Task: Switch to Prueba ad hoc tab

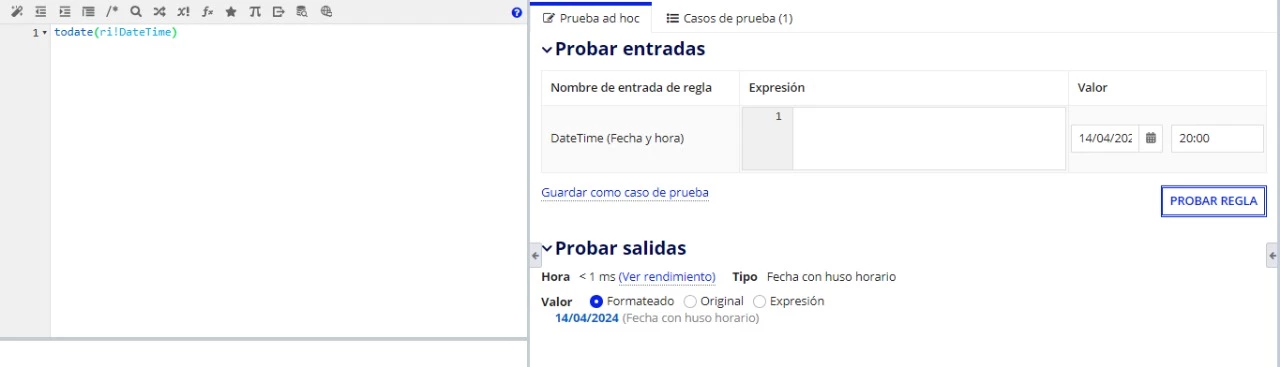Action: 591,18
